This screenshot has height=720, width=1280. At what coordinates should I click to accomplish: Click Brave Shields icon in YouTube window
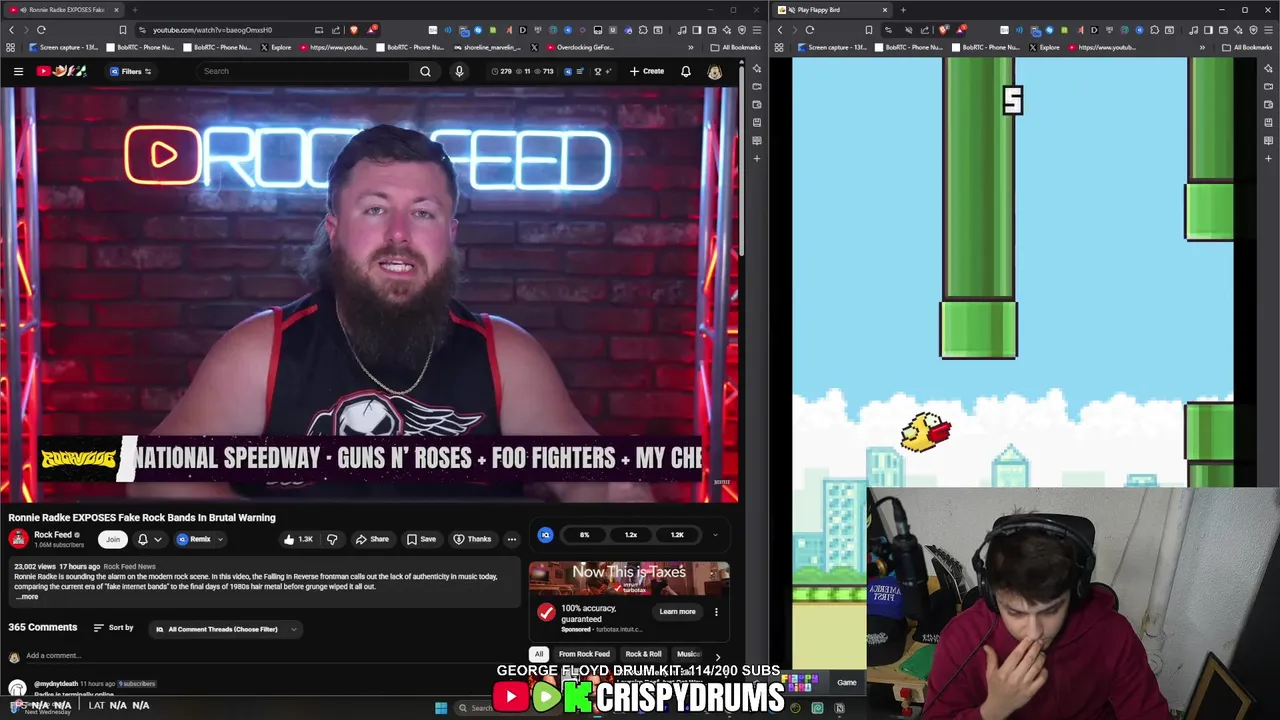click(353, 30)
